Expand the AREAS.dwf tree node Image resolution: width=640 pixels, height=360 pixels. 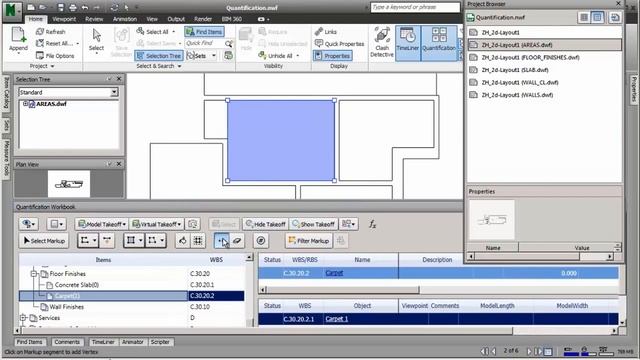(25, 104)
